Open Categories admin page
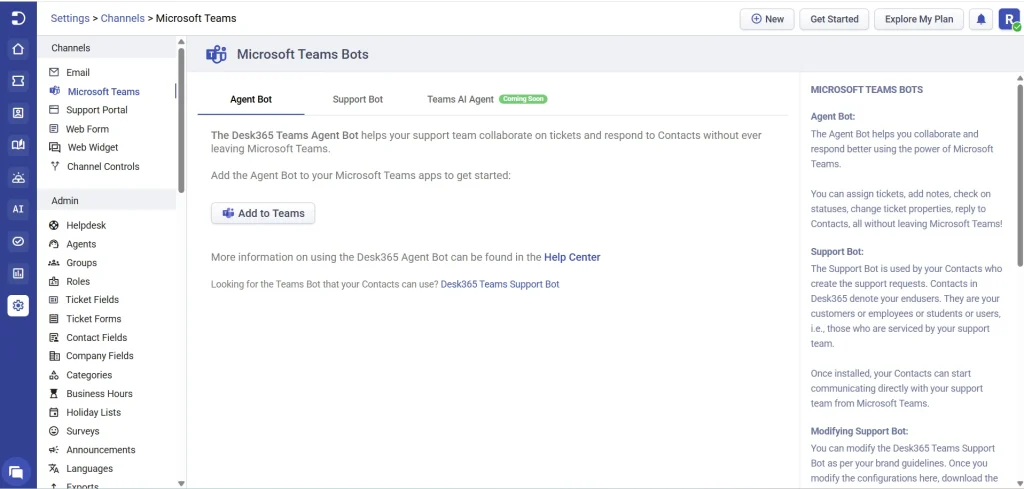The width and height of the screenshot is (1024, 489). coord(89,375)
